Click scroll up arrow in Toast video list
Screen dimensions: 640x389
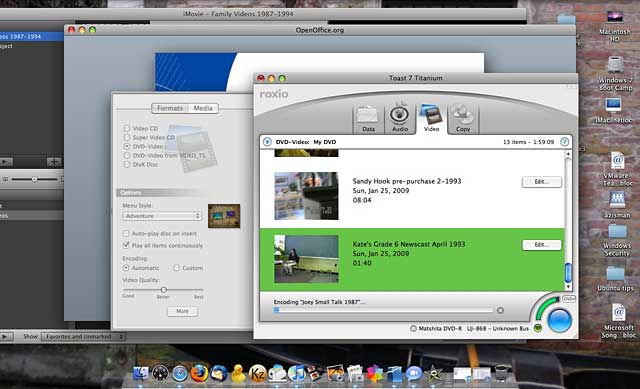568,154
